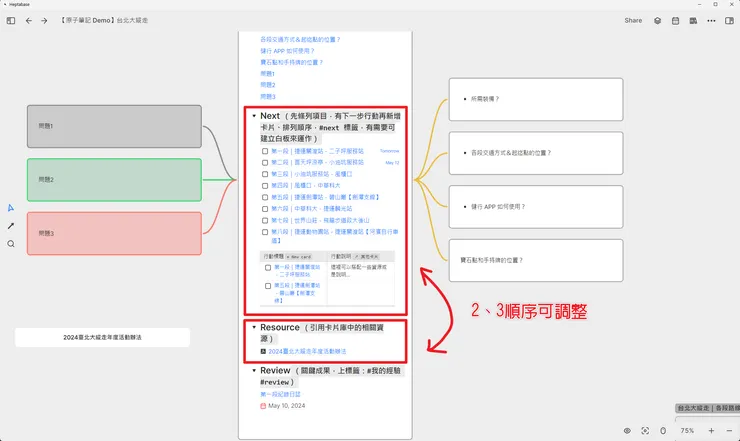
Task: Open the three-dot more options menu
Action: click(x=711, y=21)
